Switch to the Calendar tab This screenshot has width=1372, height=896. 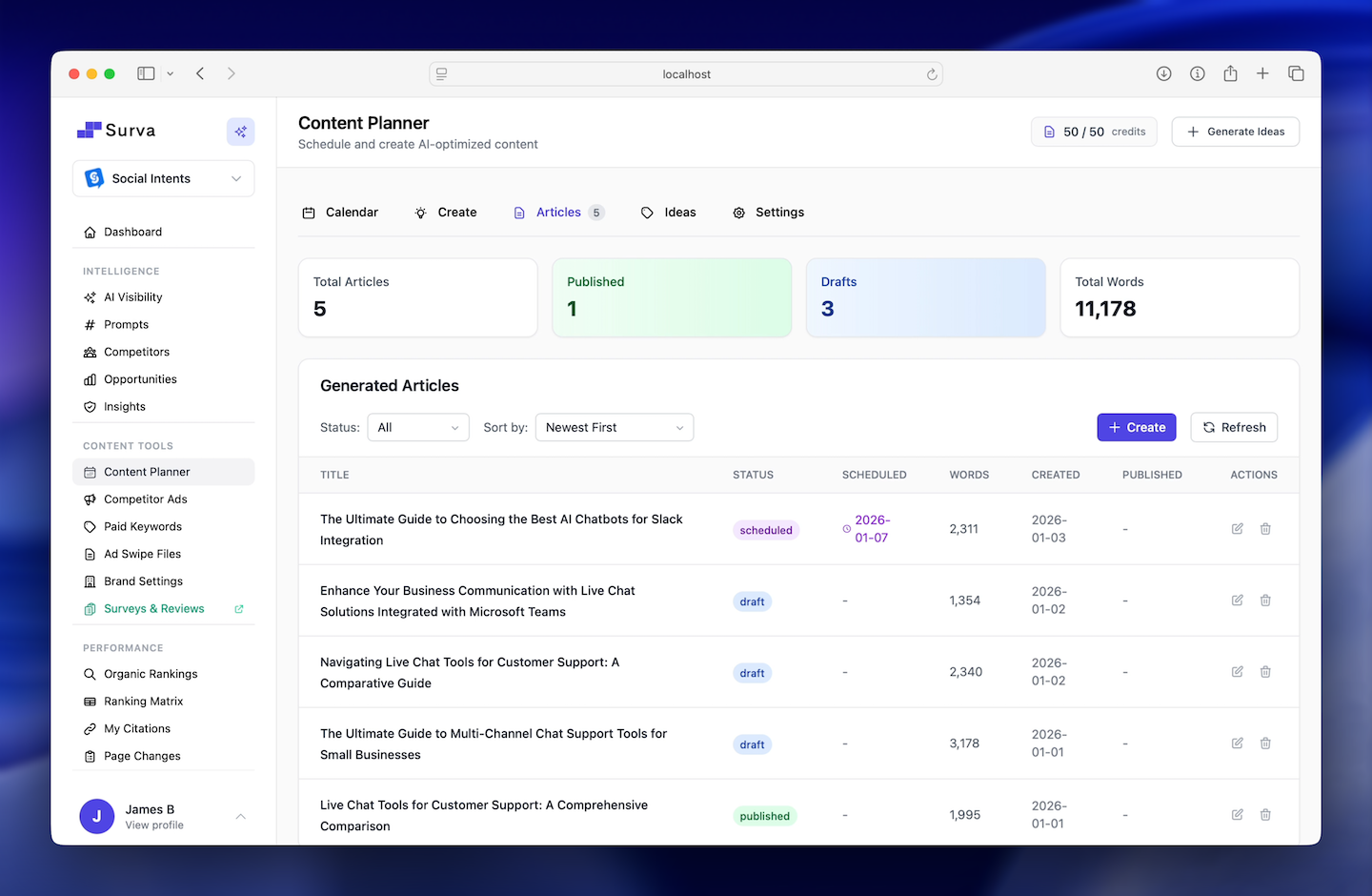pos(341,212)
